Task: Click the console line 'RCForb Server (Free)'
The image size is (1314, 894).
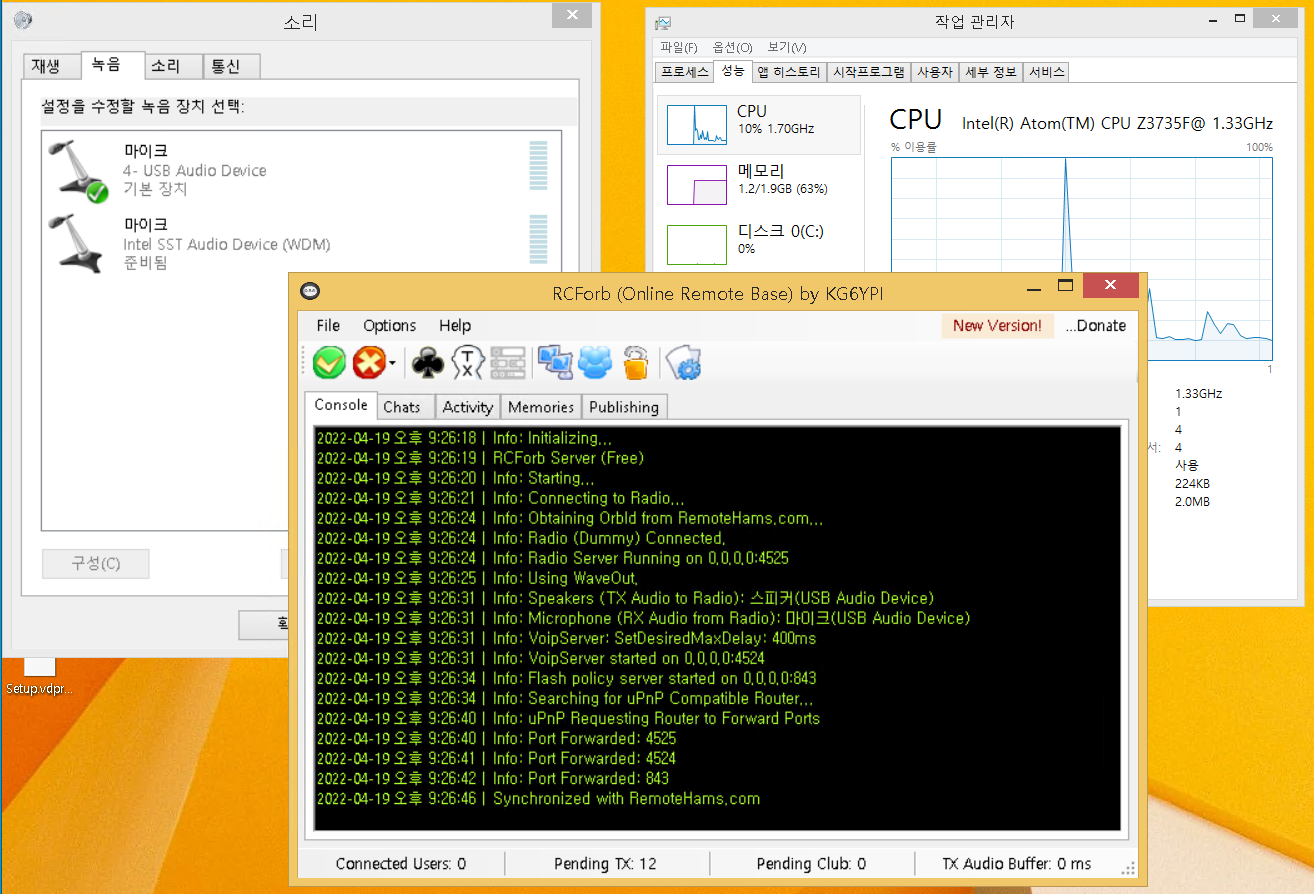Action: tap(480, 458)
